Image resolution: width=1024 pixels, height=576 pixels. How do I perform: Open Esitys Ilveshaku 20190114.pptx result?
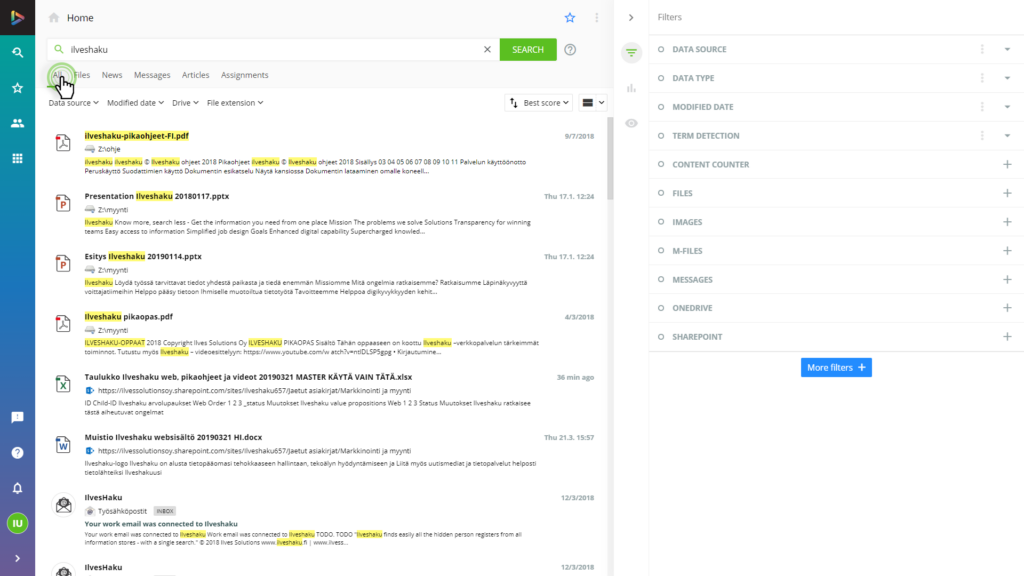pos(143,257)
